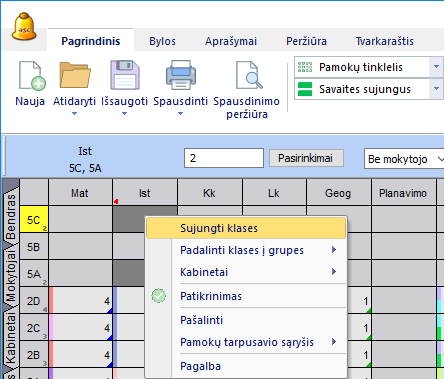Image resolution: width=445 pixels, height=379 pixels.
Task: Expand the Atidaryti dropdown arrow
Action: [74, 114]
